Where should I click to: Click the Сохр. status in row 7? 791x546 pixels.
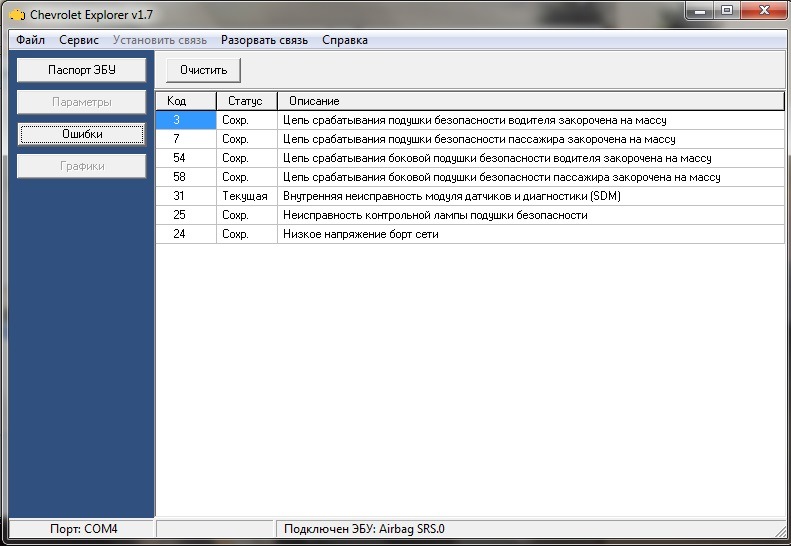click(247, 139)
